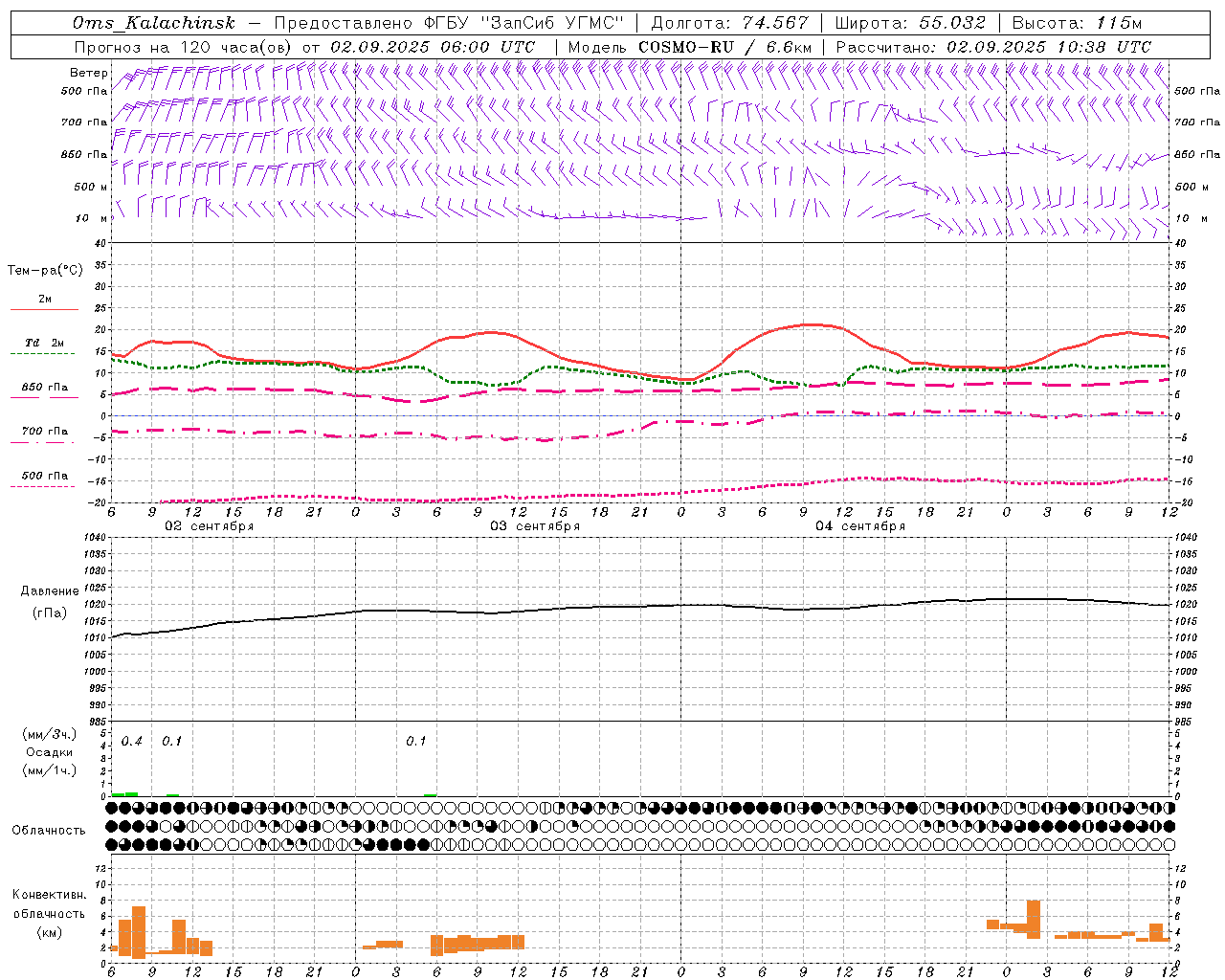1225x980 pixels.
Task: Select the model label COSMO-RU / 6.6км
Action: click(725, 47)
